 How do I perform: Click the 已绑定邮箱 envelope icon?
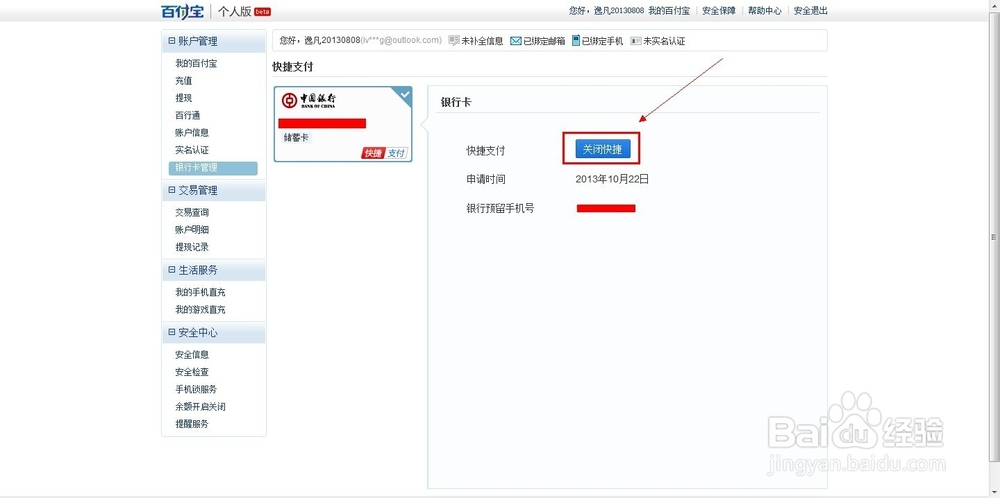[516, 41]
